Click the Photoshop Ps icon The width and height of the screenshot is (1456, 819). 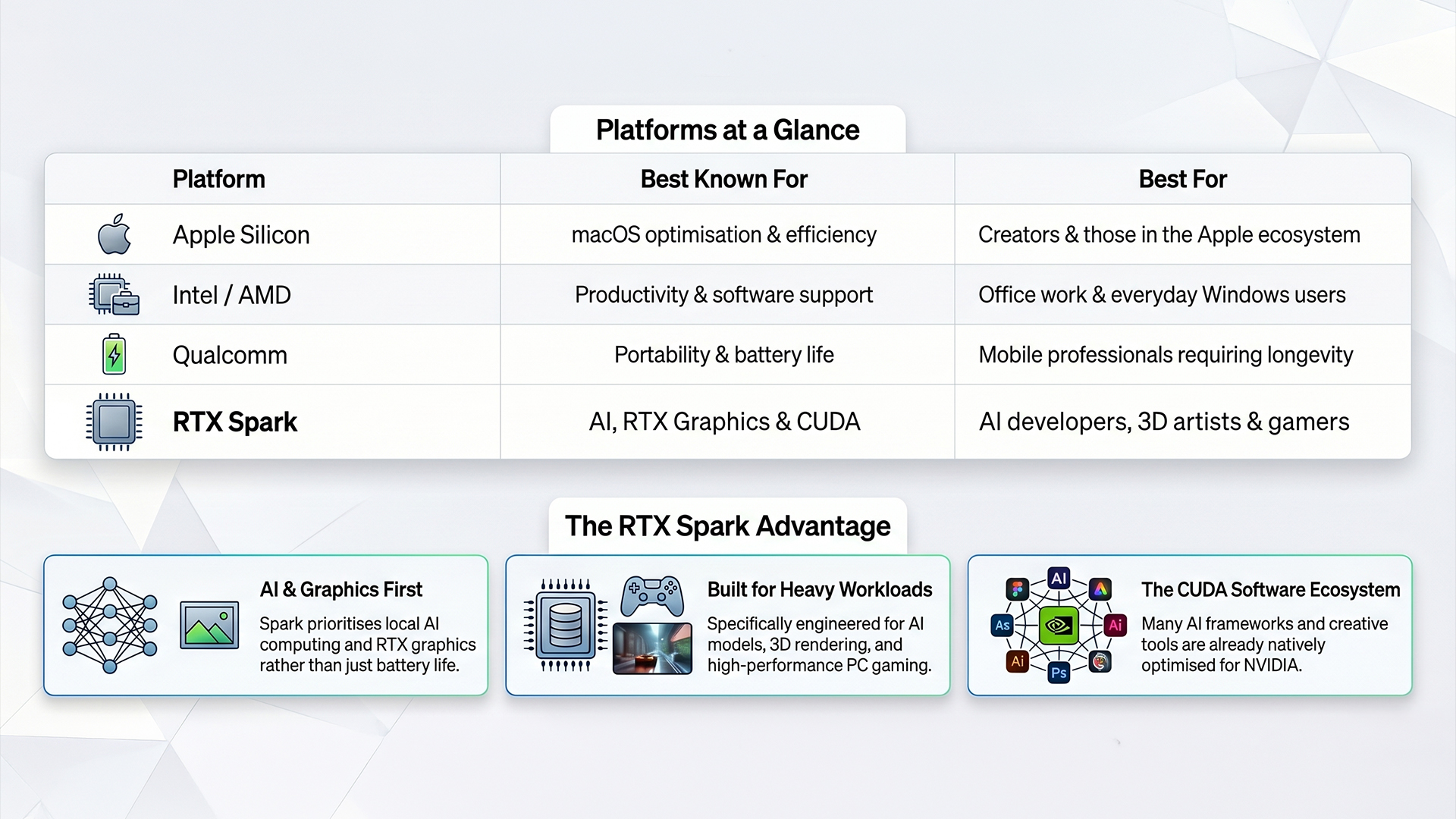(1059, 673)
